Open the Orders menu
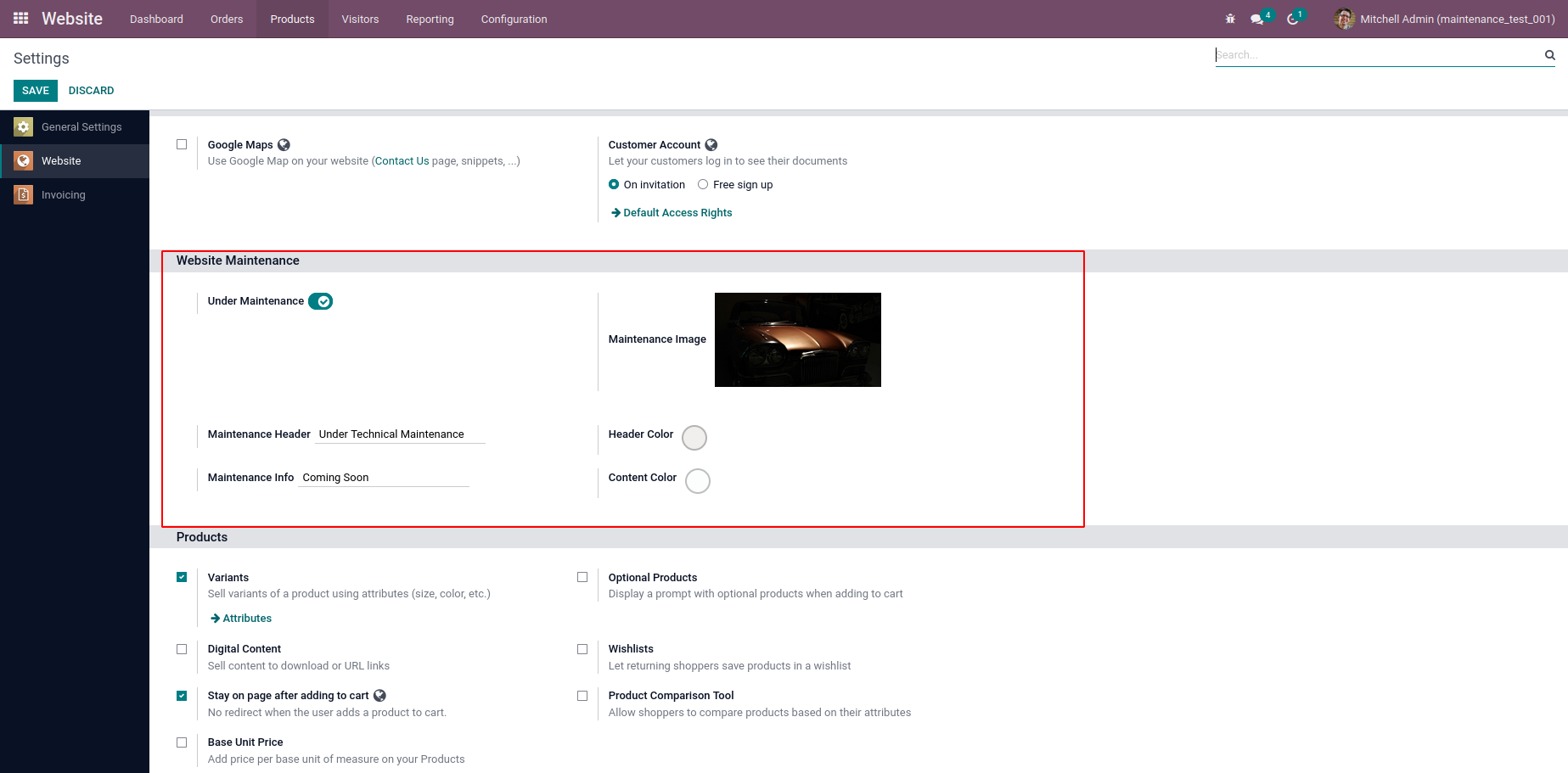This screenshot has width=1568, height=773. point(227,19)
